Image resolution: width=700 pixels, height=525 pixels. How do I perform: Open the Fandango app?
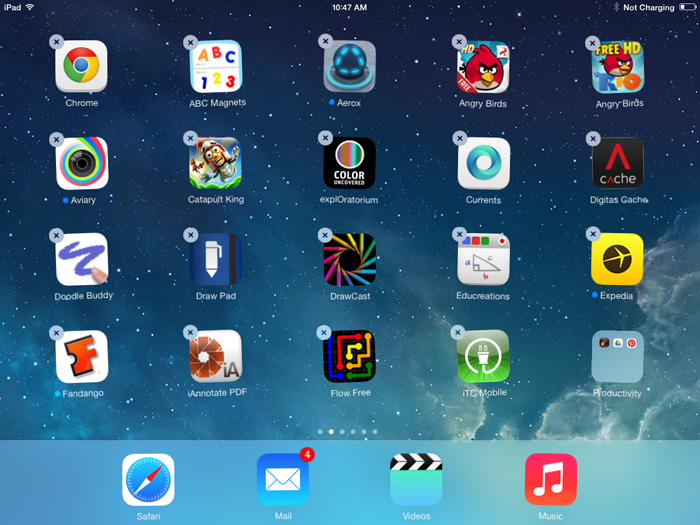point(82,357)
